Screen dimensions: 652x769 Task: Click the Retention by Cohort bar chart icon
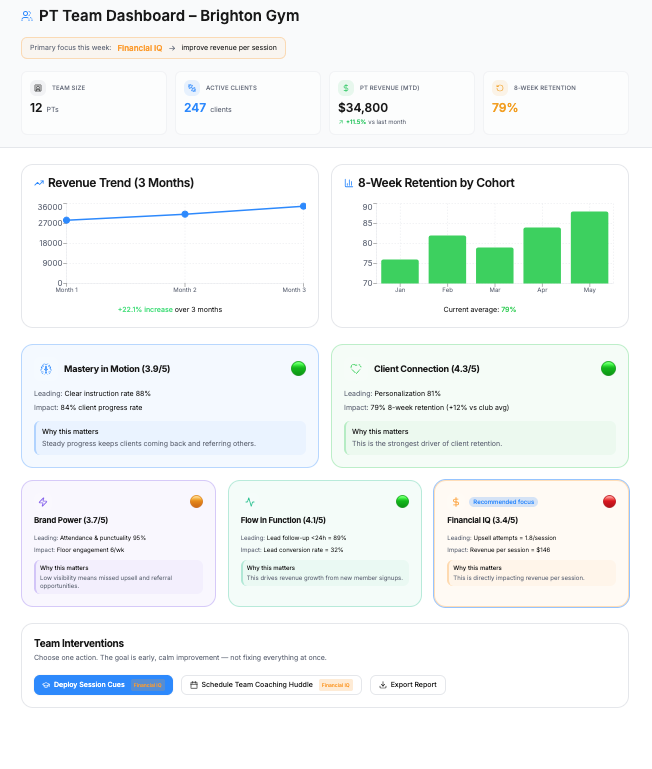click(x=349, y=183)
